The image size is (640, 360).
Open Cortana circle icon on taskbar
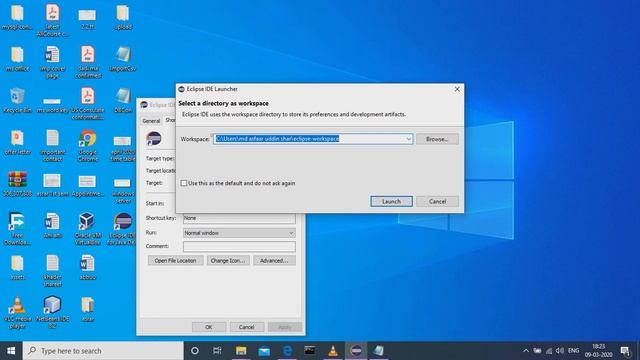195,351
